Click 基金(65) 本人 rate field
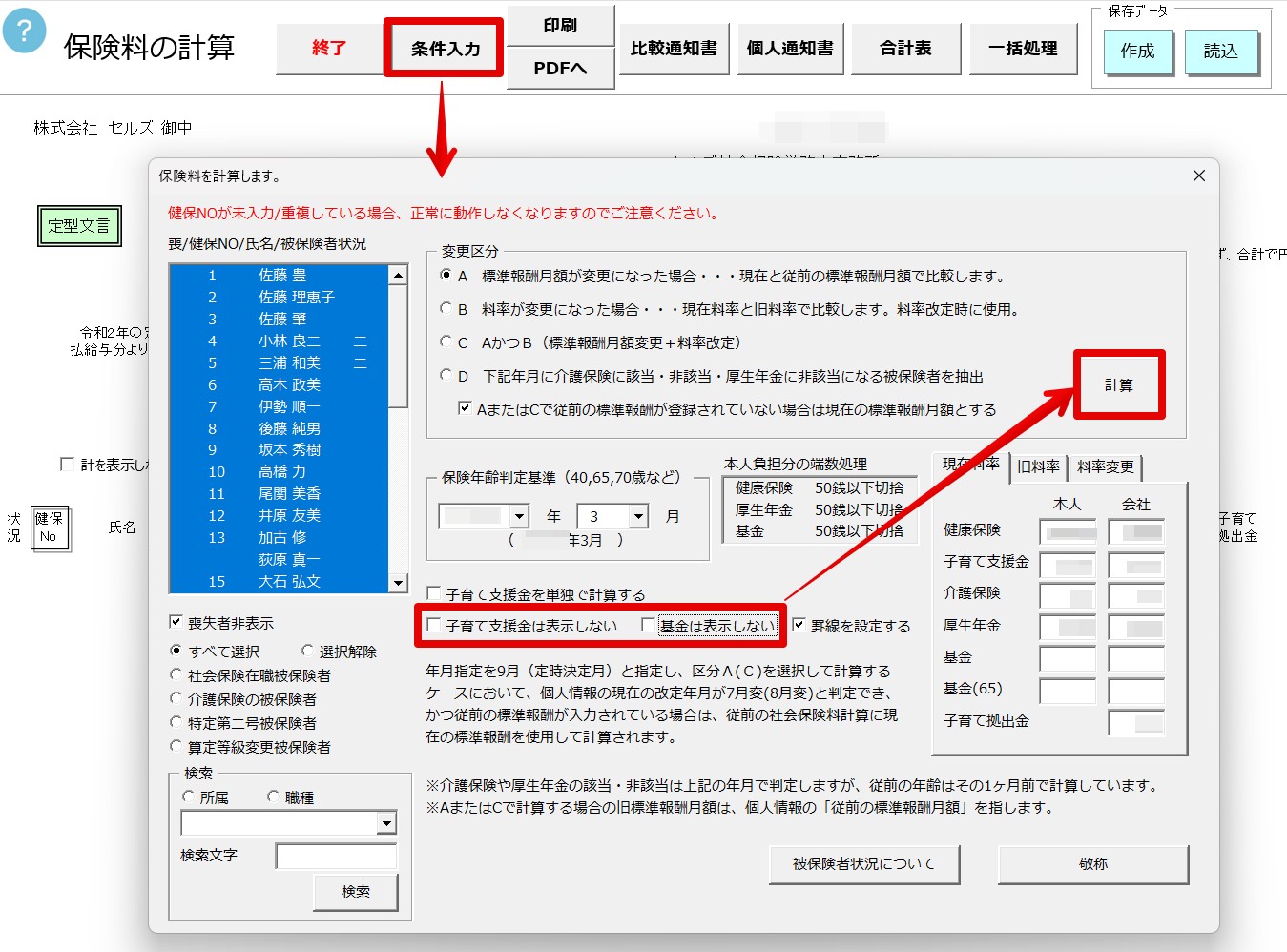Image resolution: width=1287 pixels, height=952 pixels. pos(1068,692)
